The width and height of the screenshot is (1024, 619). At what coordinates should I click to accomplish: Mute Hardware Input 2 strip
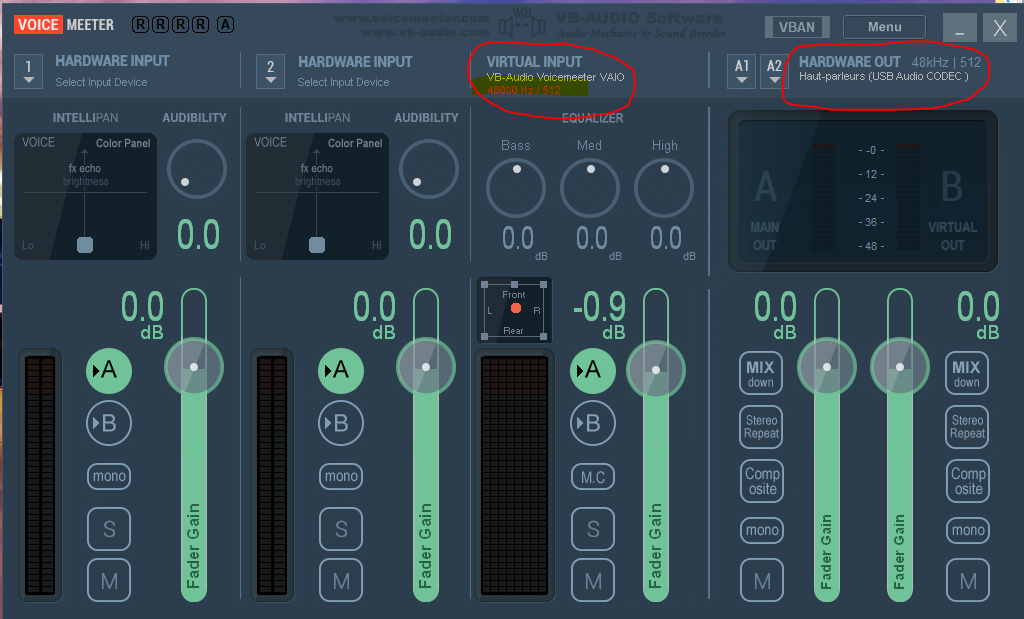(341, 580)
